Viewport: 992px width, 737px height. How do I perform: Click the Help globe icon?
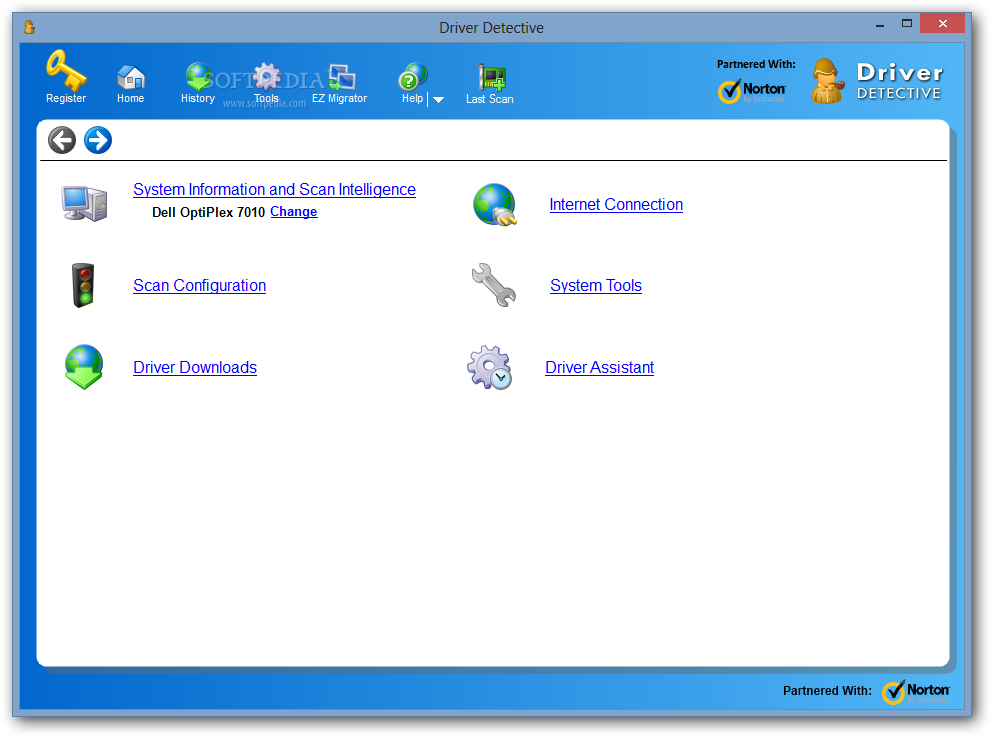412,77
